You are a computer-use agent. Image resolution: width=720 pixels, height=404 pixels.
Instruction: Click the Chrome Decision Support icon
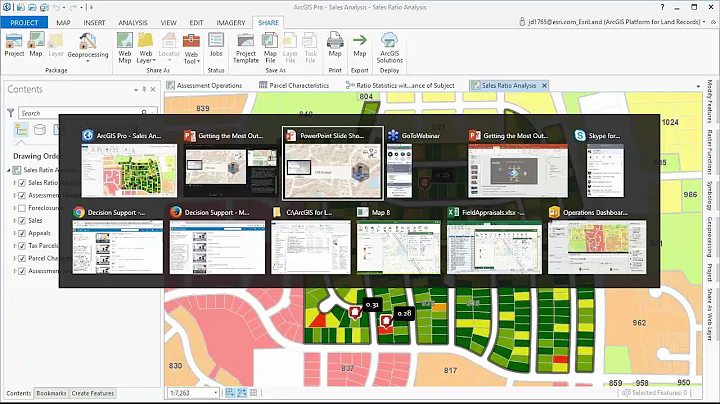[79, 212]
